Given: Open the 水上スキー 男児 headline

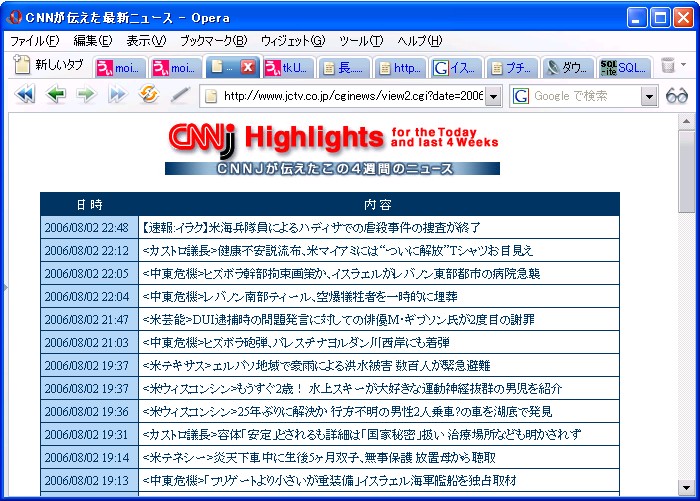Looking at the screenshot, I should pos(352,389).
